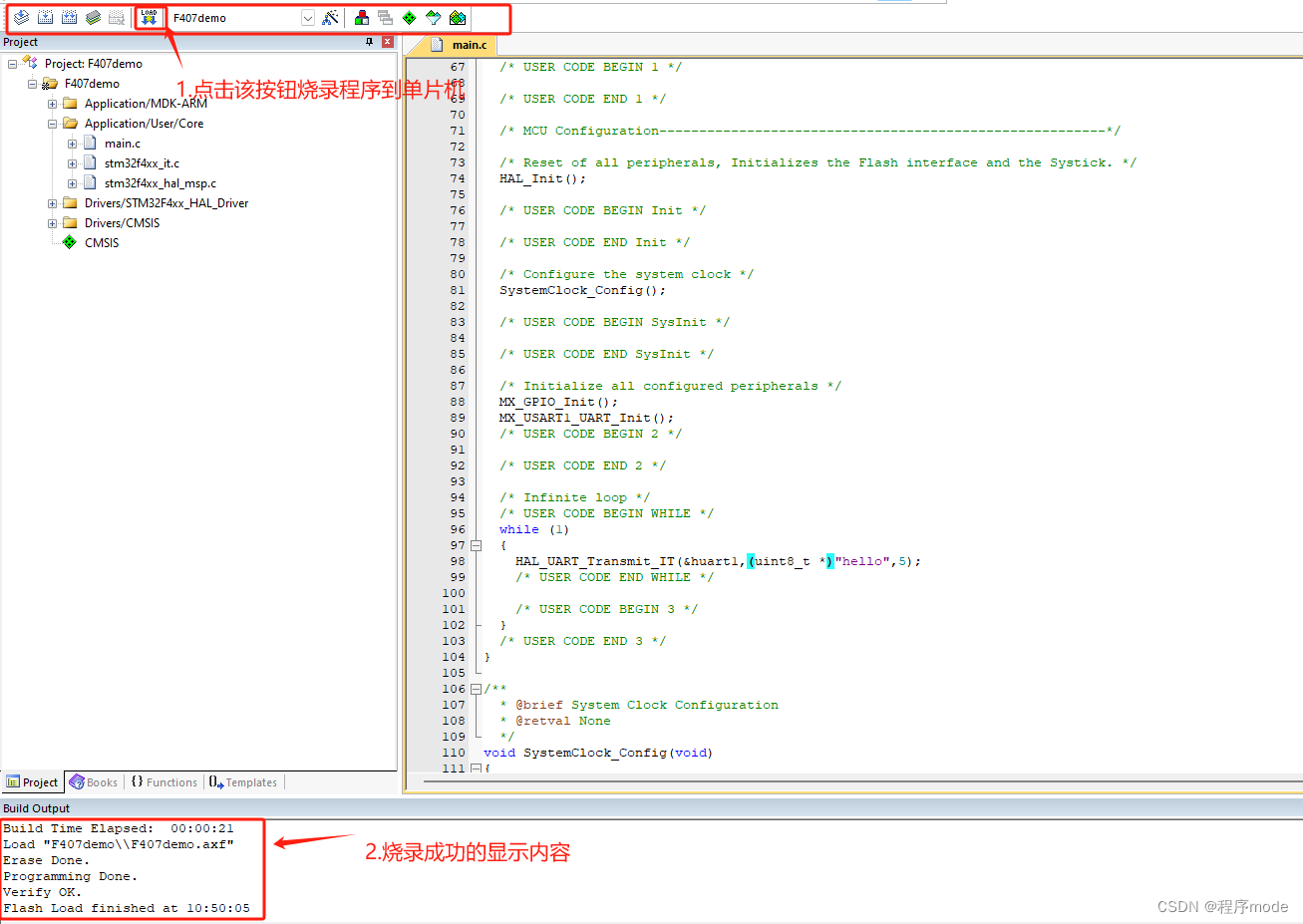Viewport: 1303px width, 924px height.
Task: Open the Pack Installer icon
Action: point(458,18)
